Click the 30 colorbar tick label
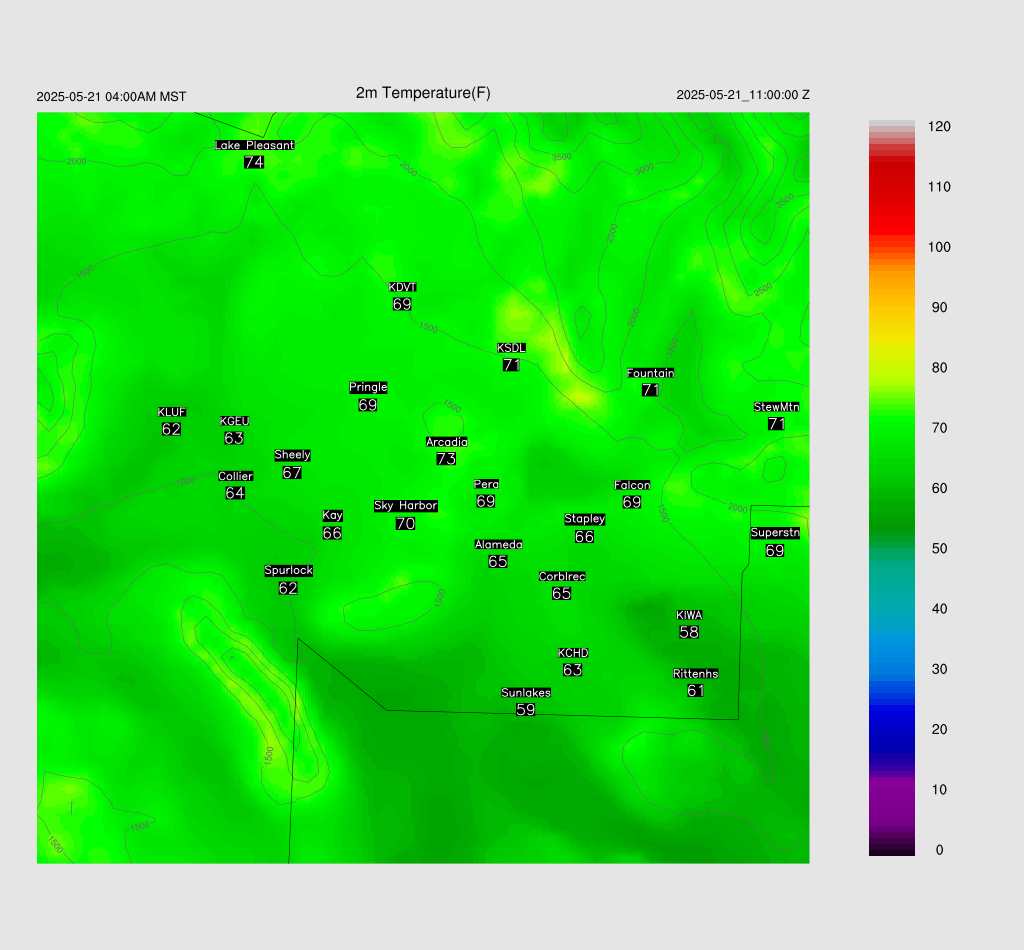 click(x=939, y=669)
